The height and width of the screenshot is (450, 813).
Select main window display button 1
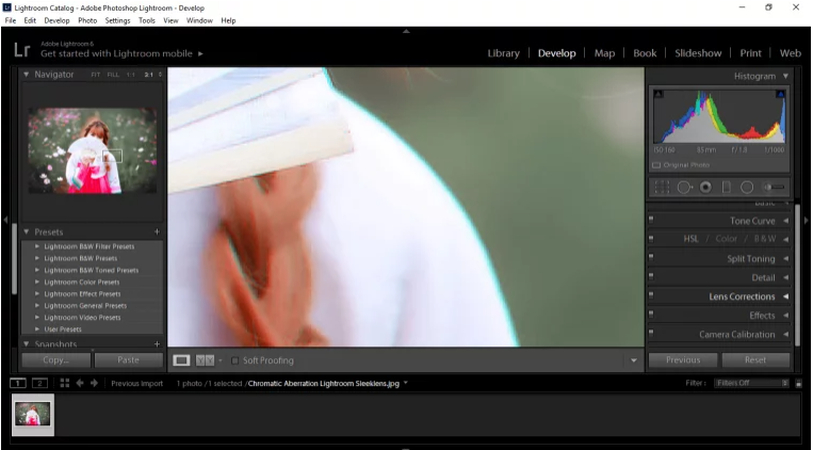[x=18, y=383]
